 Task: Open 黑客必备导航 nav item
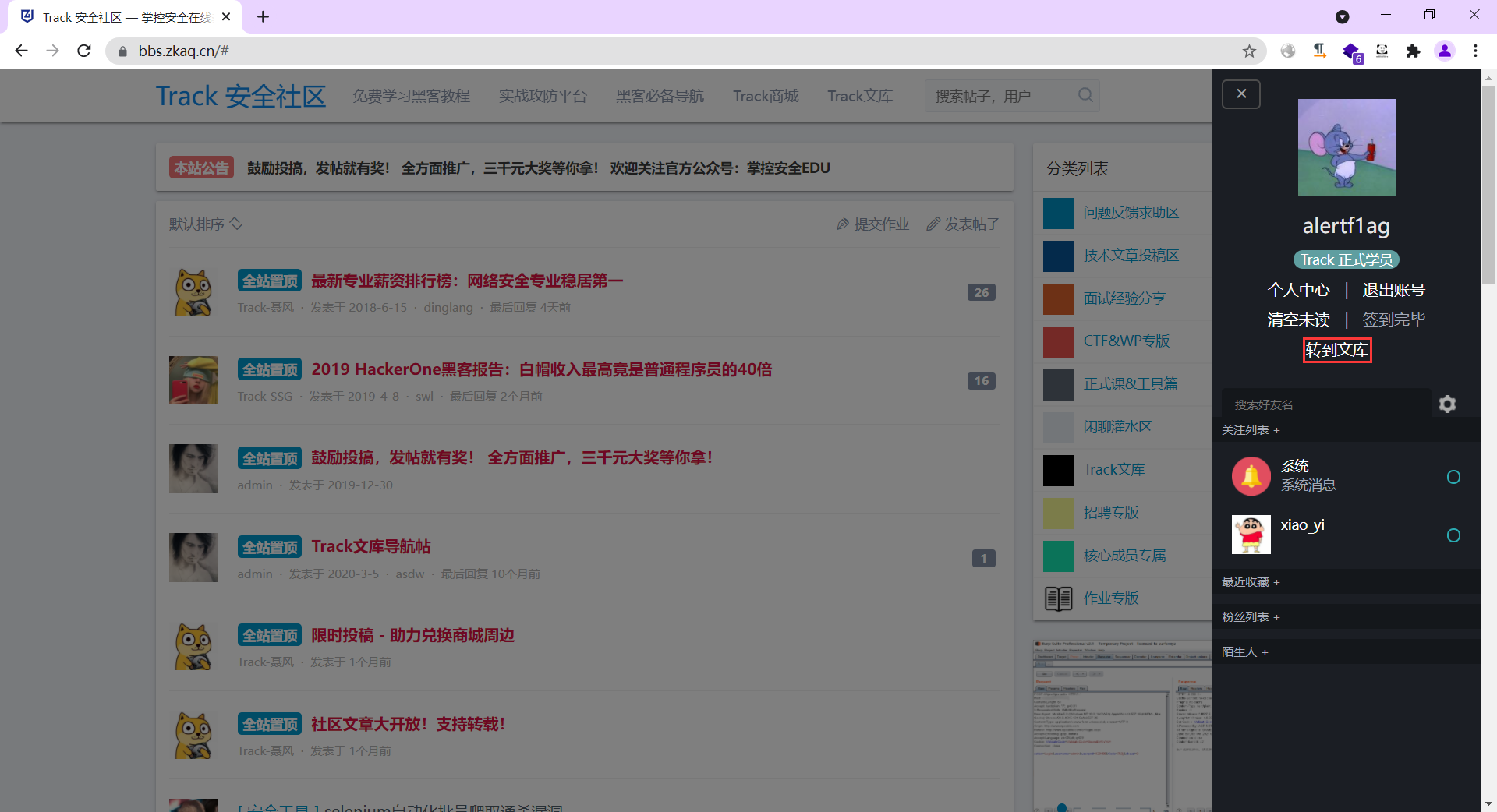[660, 96]
